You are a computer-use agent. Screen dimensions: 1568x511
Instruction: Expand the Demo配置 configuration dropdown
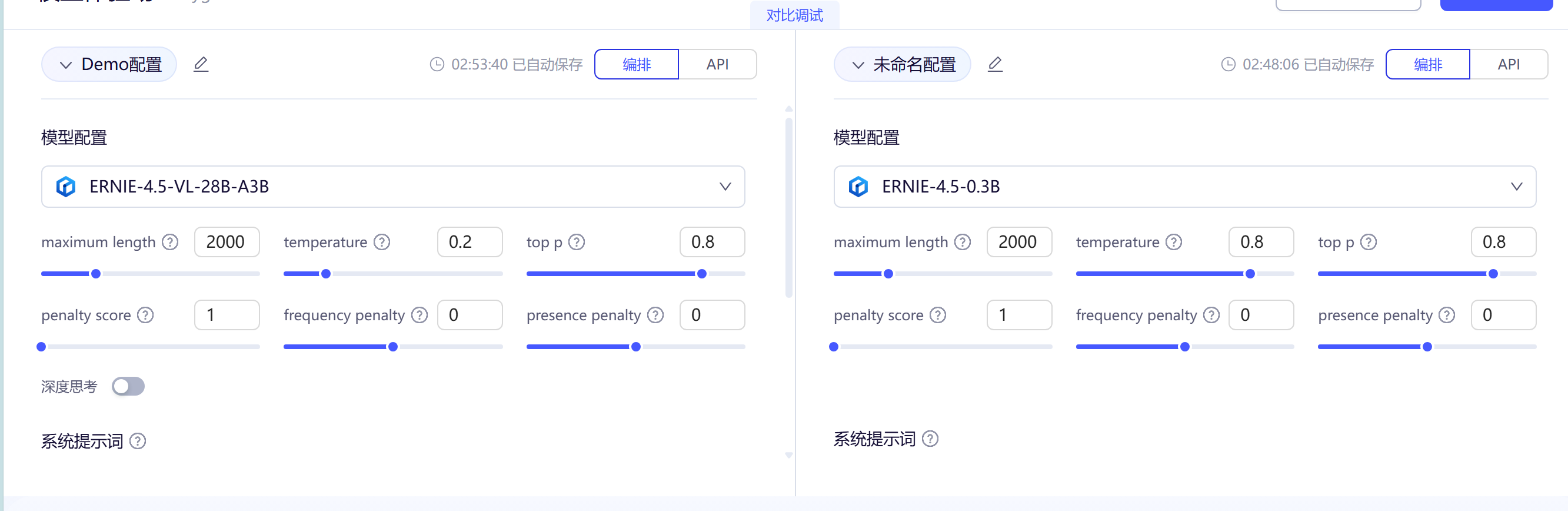click(109, 65)
